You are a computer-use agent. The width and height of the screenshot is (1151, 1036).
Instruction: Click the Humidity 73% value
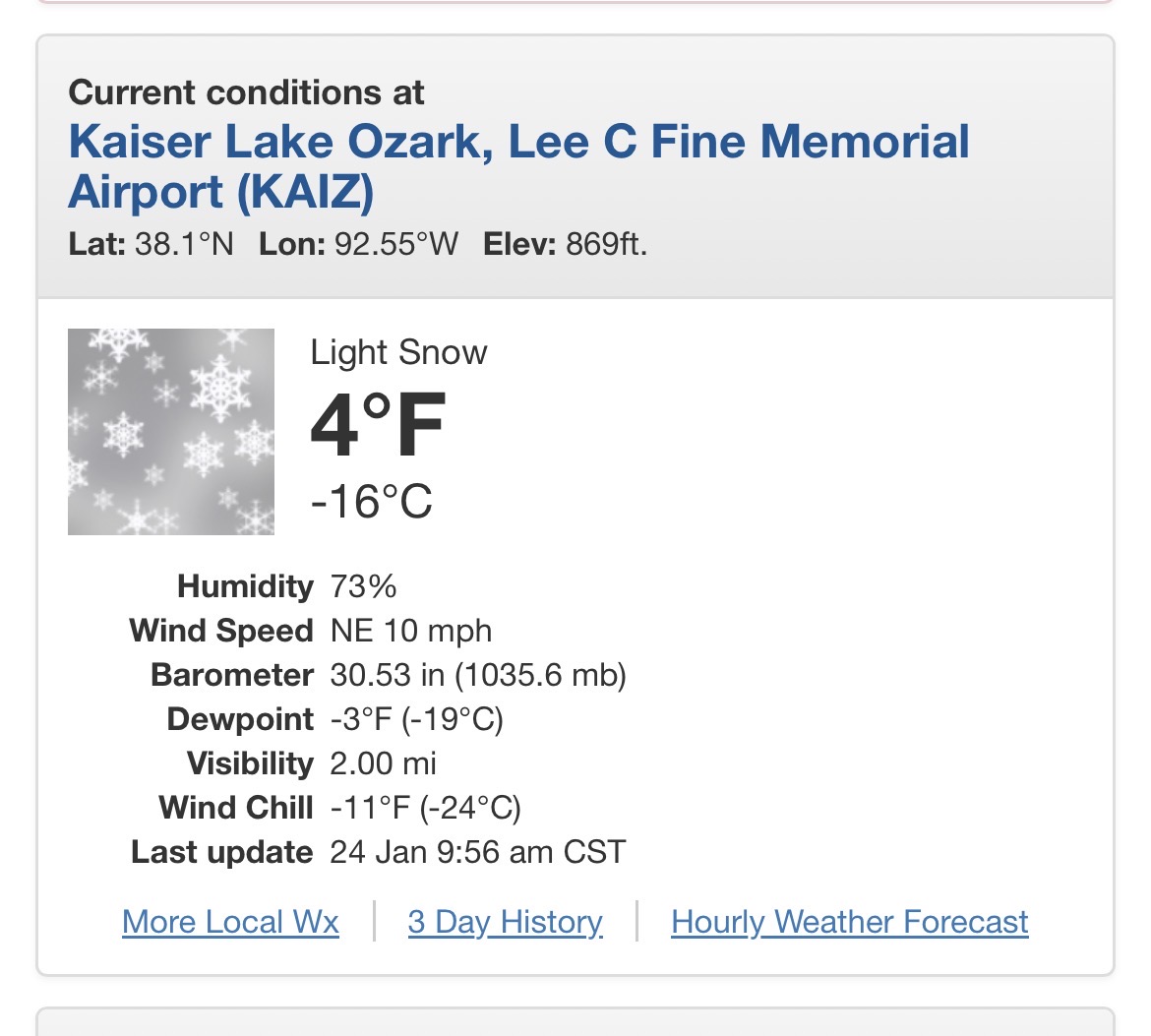(x=363, y=586)
